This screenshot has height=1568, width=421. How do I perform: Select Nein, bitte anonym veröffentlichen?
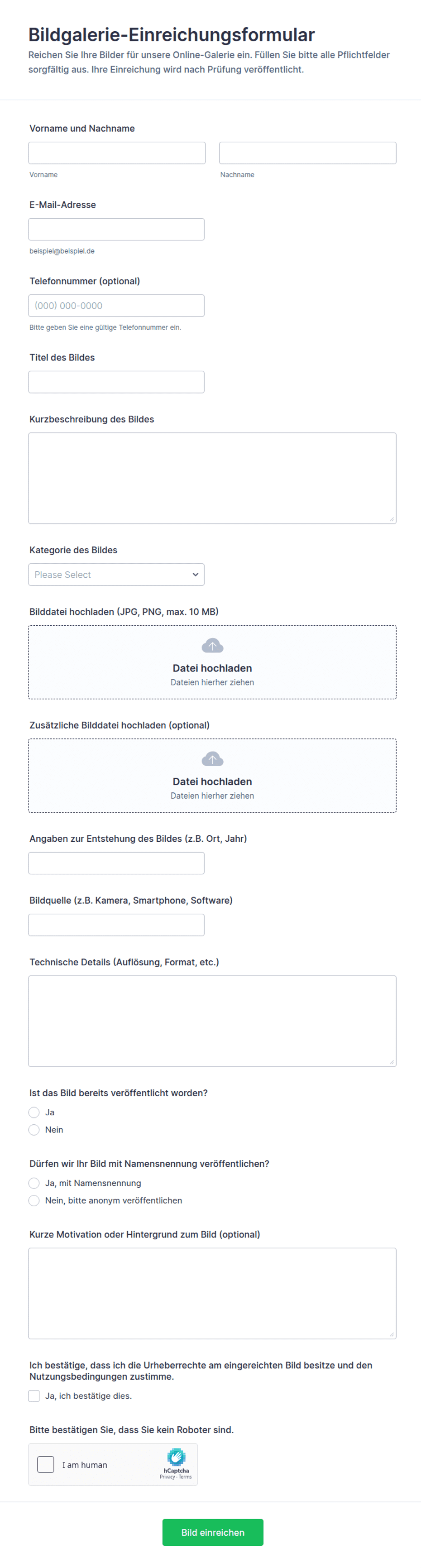(x=34, y=1200)
